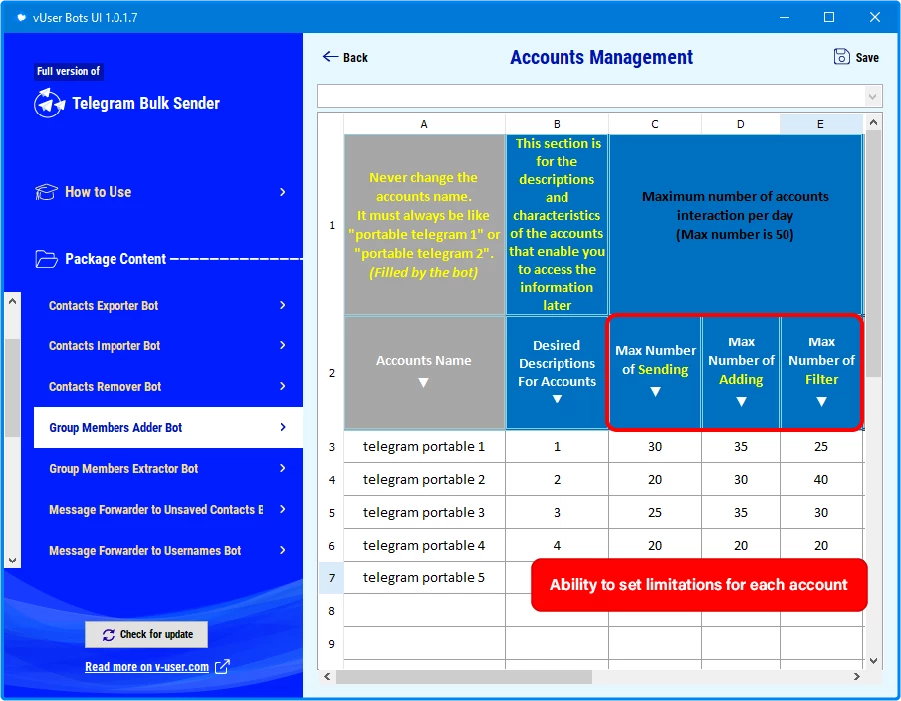Click the Back arrow icon
The height and width of the screenshot is (701, 901).
330,56
